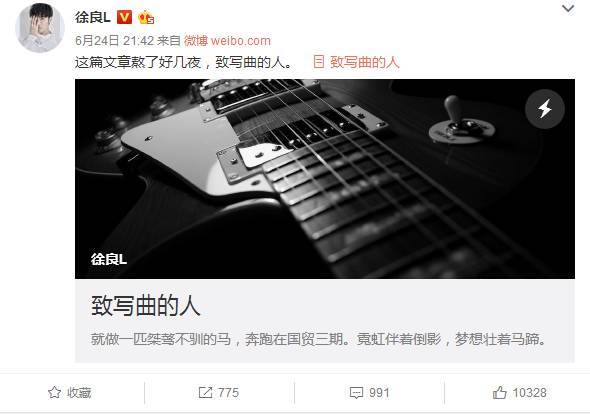This screenshot has height=414, width=590.
Task: Tap the lightning bolt quick-read icon
Action: [544, 109]
